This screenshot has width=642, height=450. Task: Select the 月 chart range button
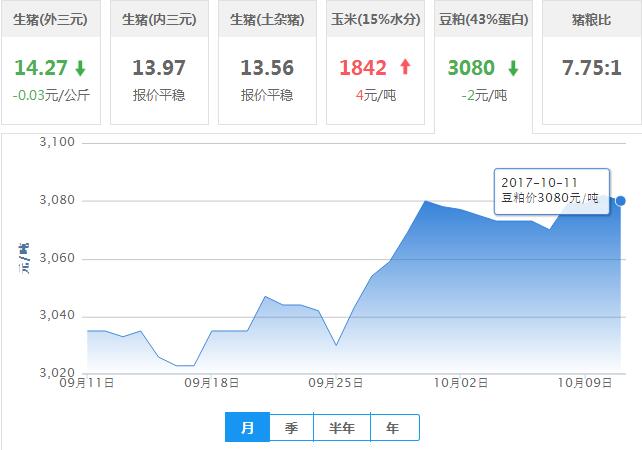(x=247, y=427)
